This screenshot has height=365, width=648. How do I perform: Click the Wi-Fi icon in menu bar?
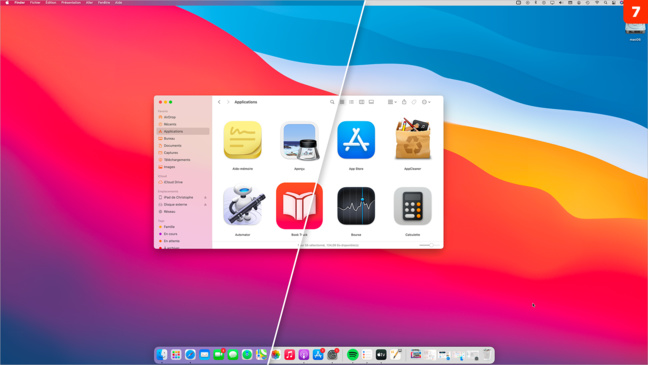597,2
